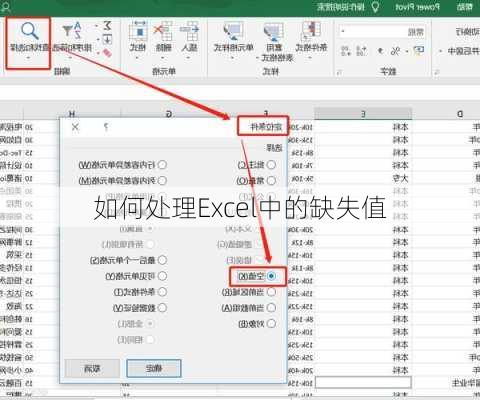Click the Fill down arrow icon
This screenshot has height=400, width=480.
tap(107, 40)
